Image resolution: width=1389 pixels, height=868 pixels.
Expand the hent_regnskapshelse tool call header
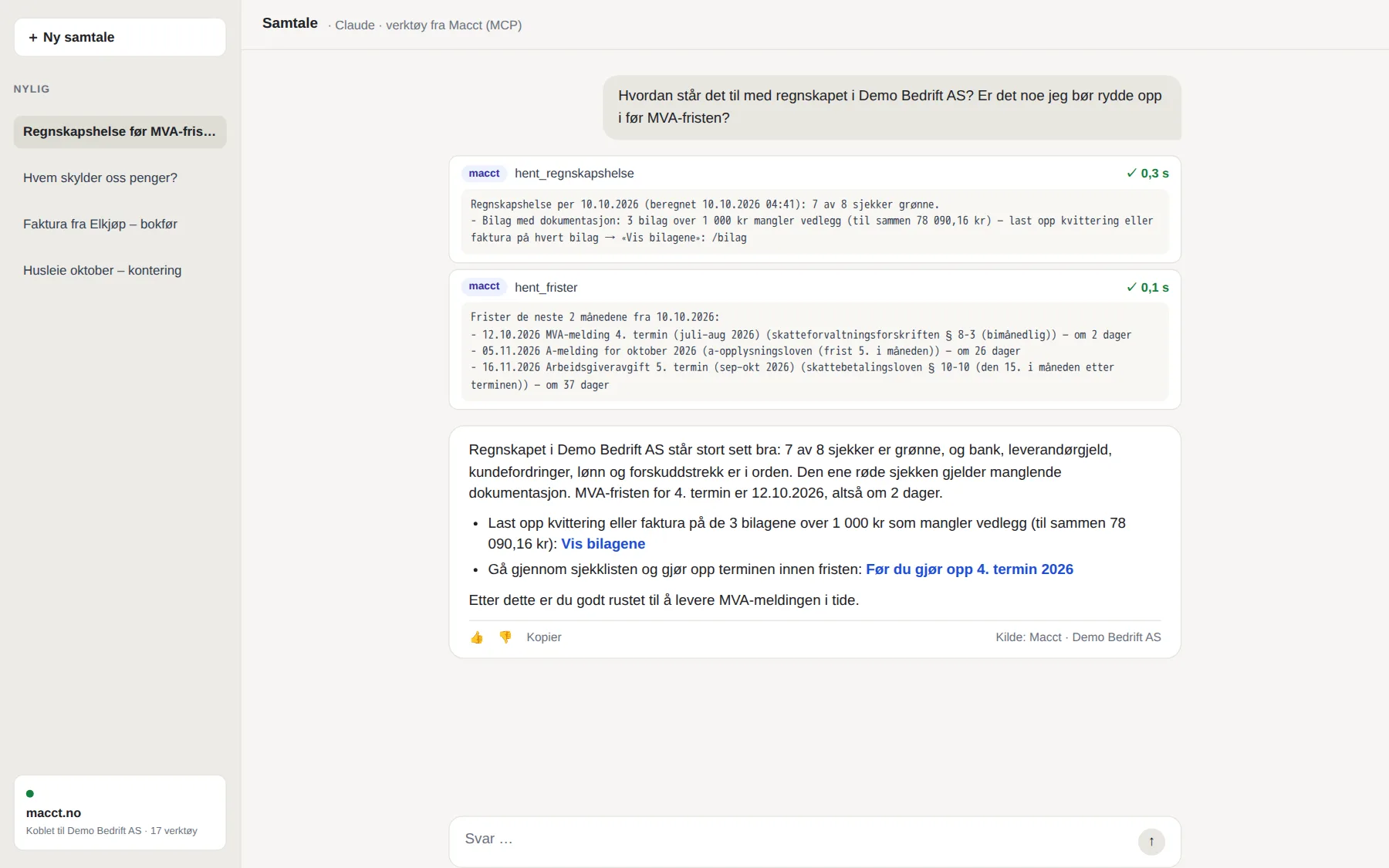815,174
